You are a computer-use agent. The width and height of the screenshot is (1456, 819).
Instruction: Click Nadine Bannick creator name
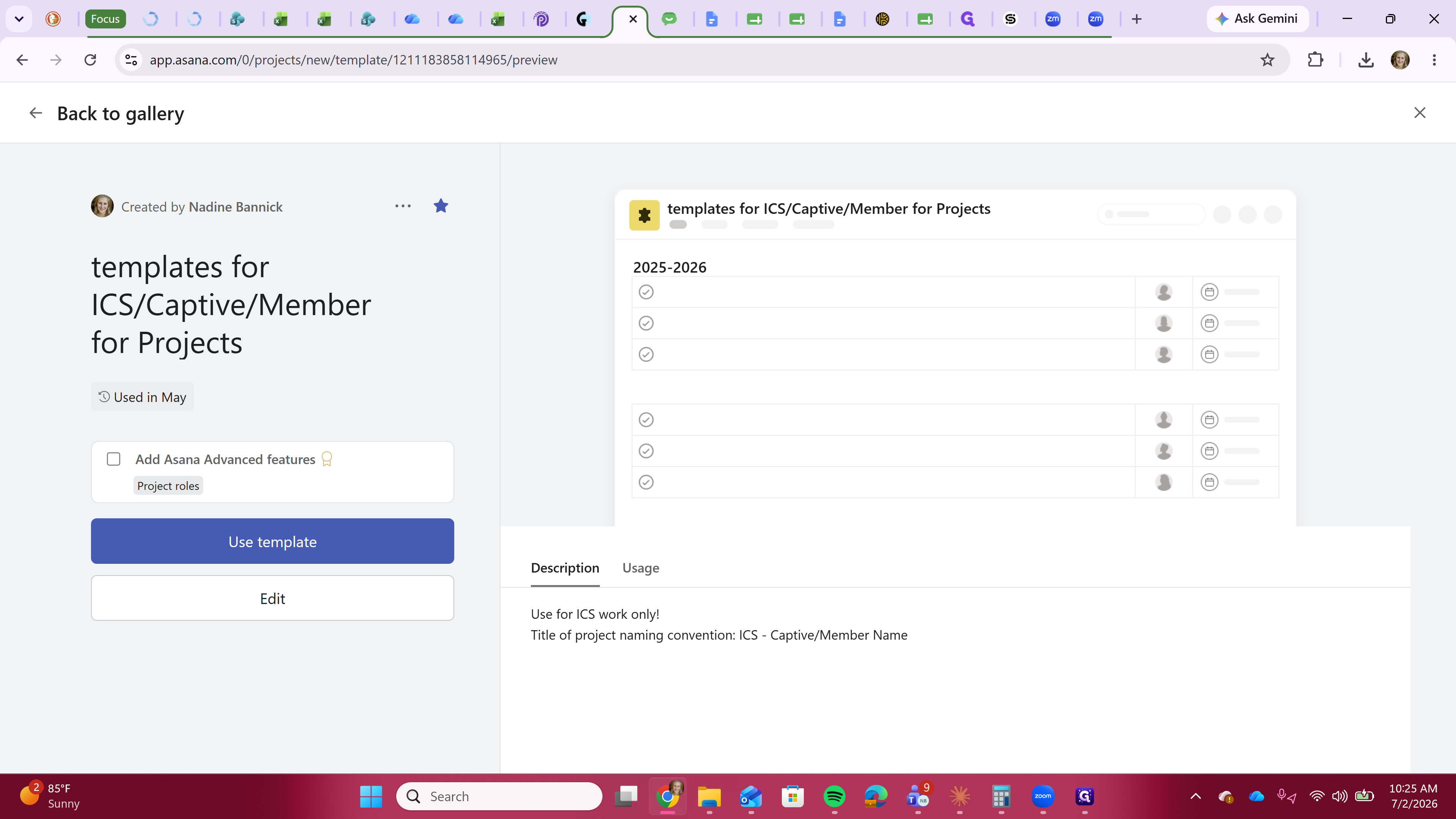tap(235, 207)
